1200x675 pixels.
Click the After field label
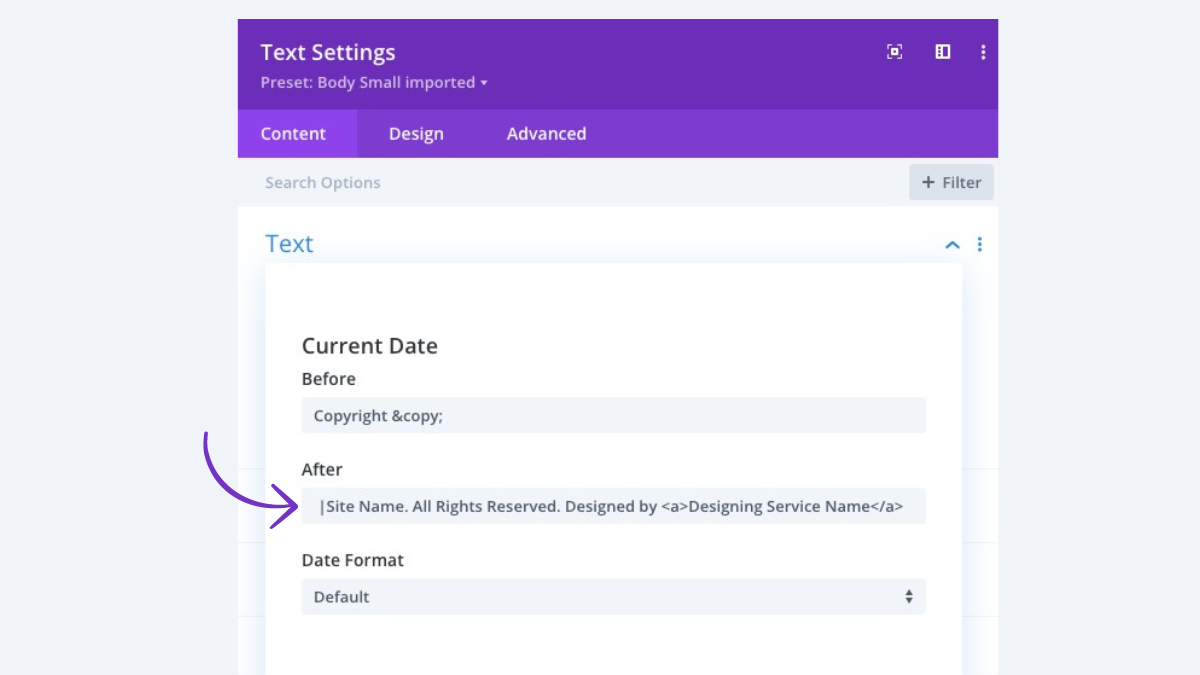pyautogui.click(x=322, y=469)
